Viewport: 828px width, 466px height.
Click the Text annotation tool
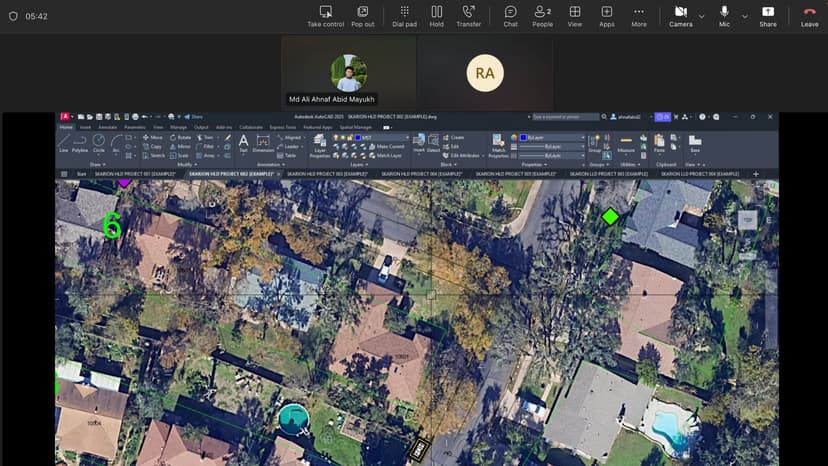243,143
